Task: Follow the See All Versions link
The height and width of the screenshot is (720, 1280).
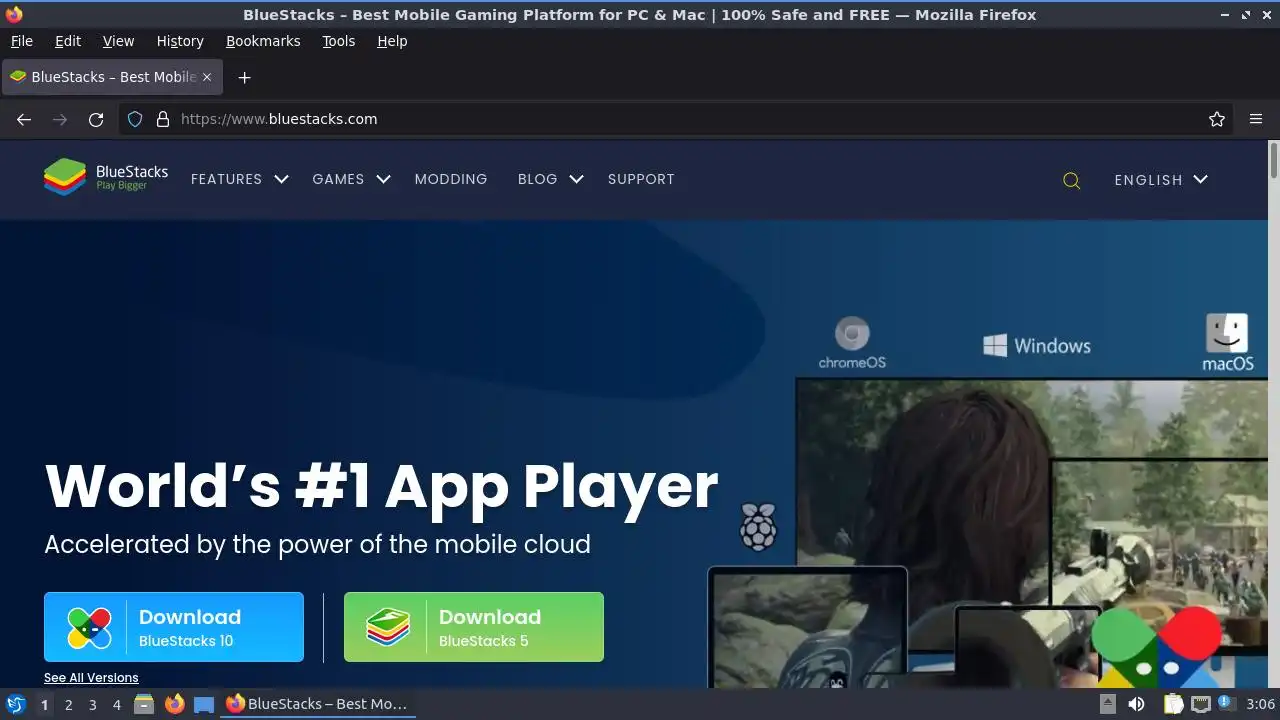Action: pyautogui.click(x=91, y=678)
